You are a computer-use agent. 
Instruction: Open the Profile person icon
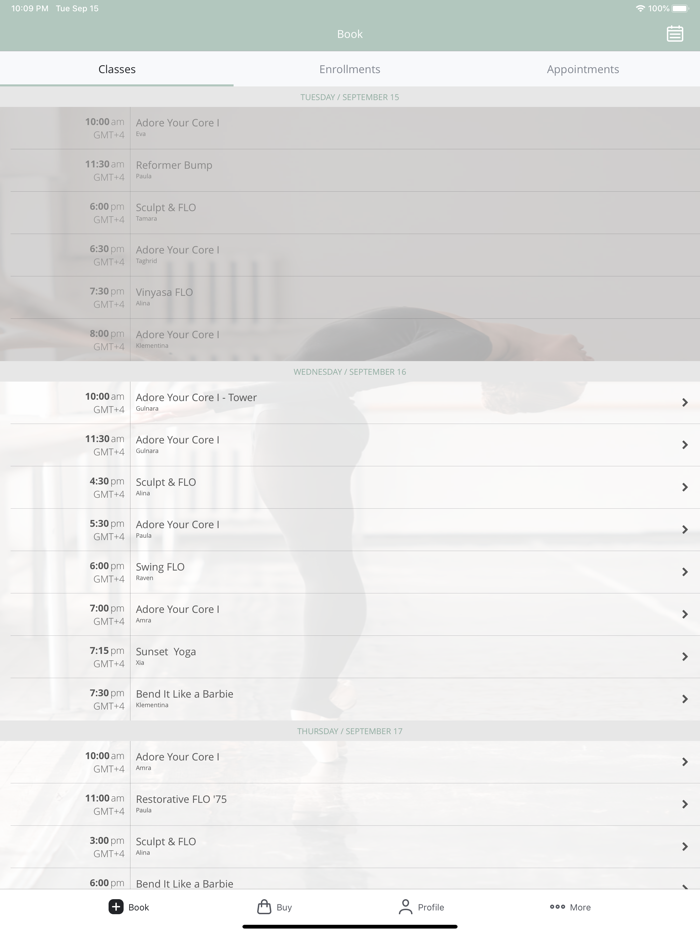pyautogui.click(x=405, y=907)
